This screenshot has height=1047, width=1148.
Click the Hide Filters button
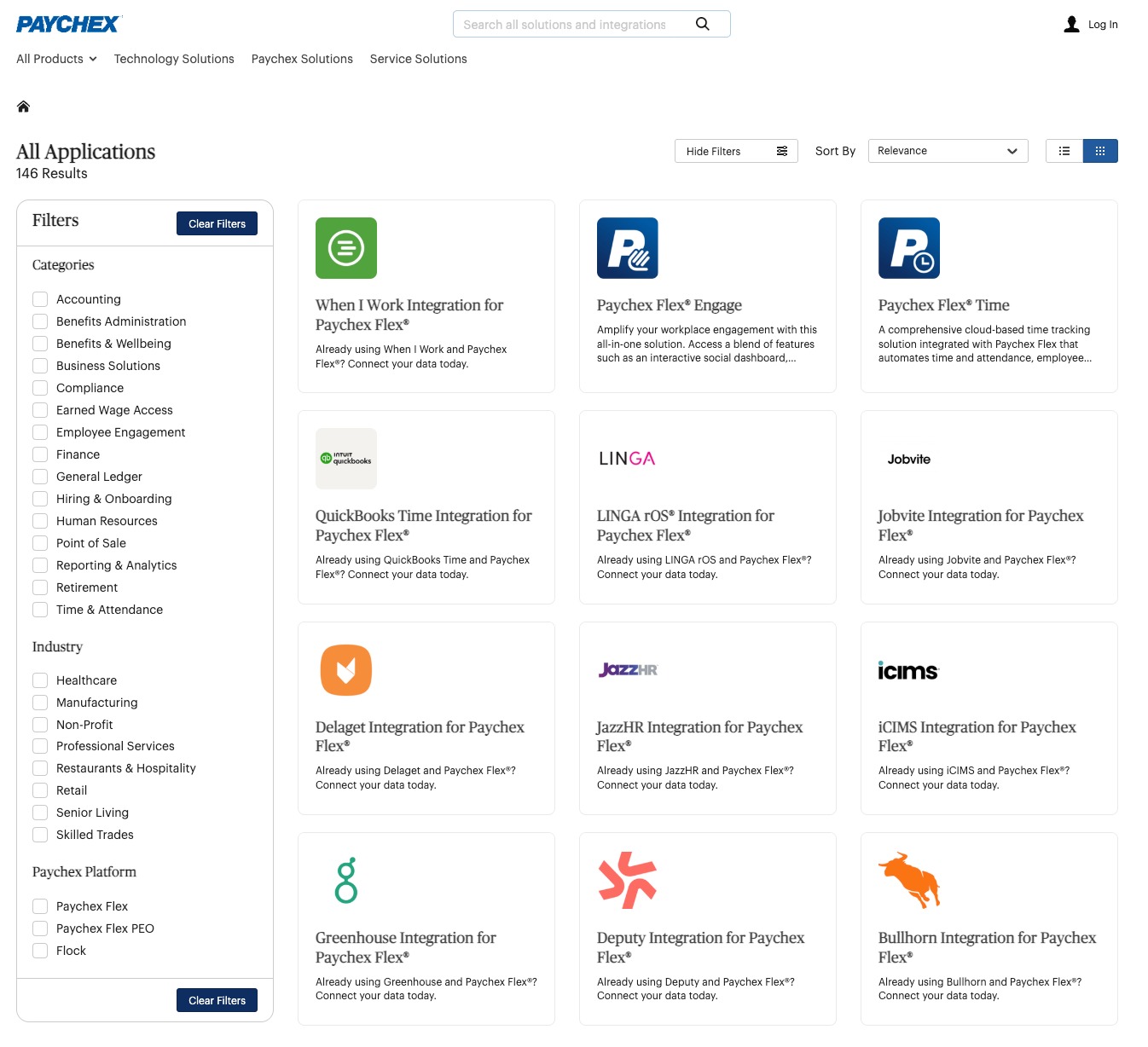pos(735,151)
